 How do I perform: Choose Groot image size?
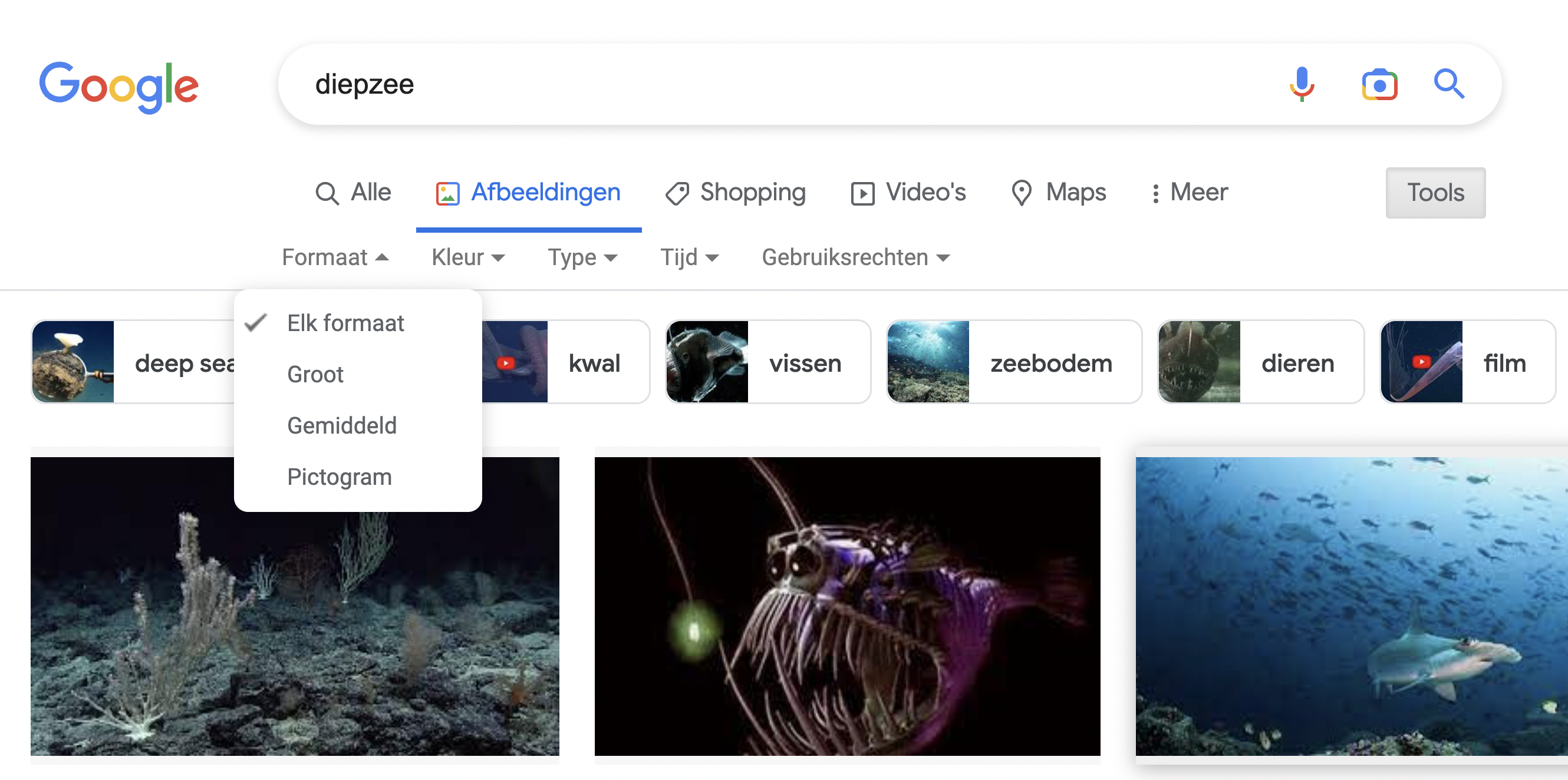click(315, 374)
